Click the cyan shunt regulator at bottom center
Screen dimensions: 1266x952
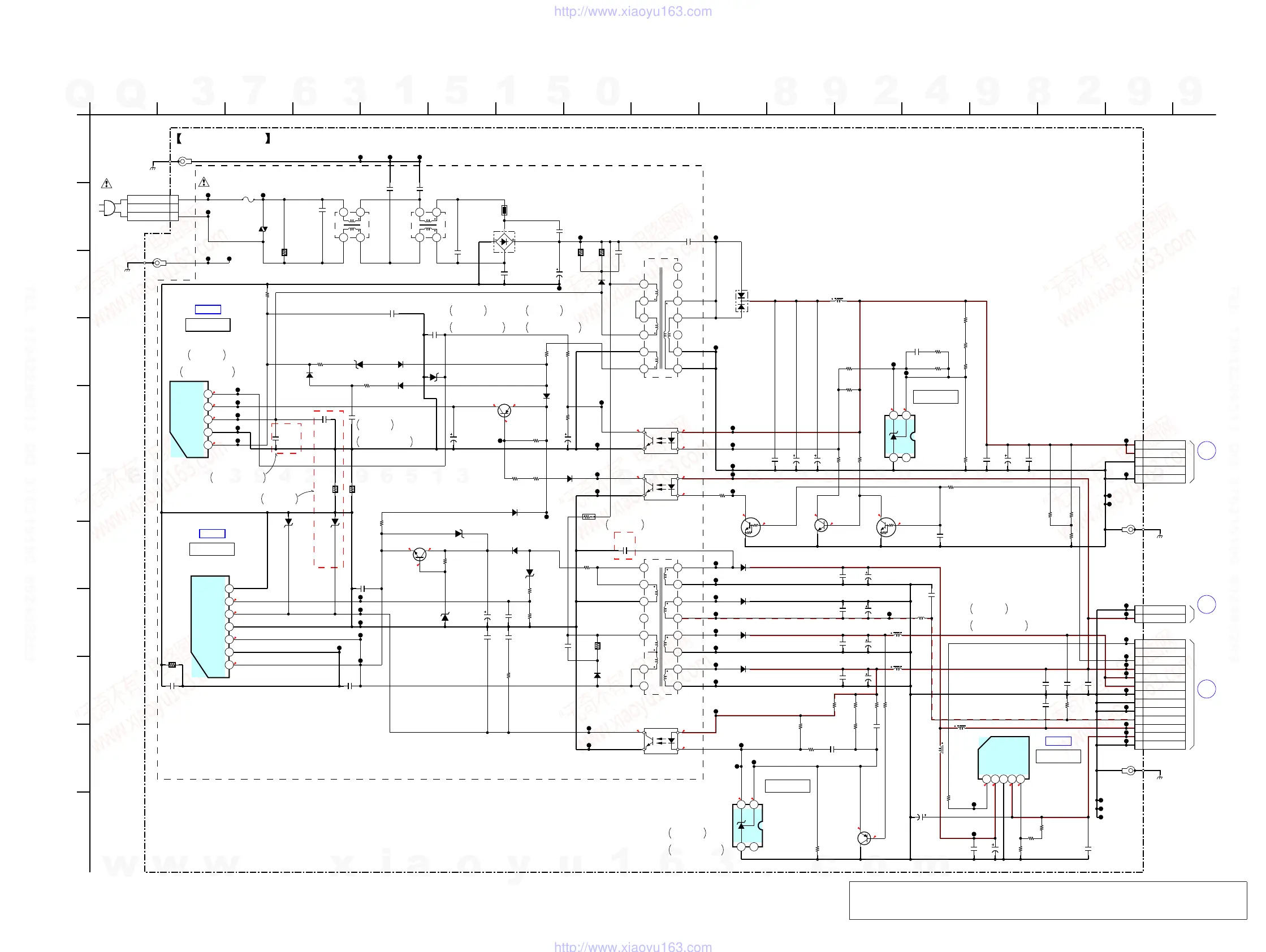tap(747, 825)
